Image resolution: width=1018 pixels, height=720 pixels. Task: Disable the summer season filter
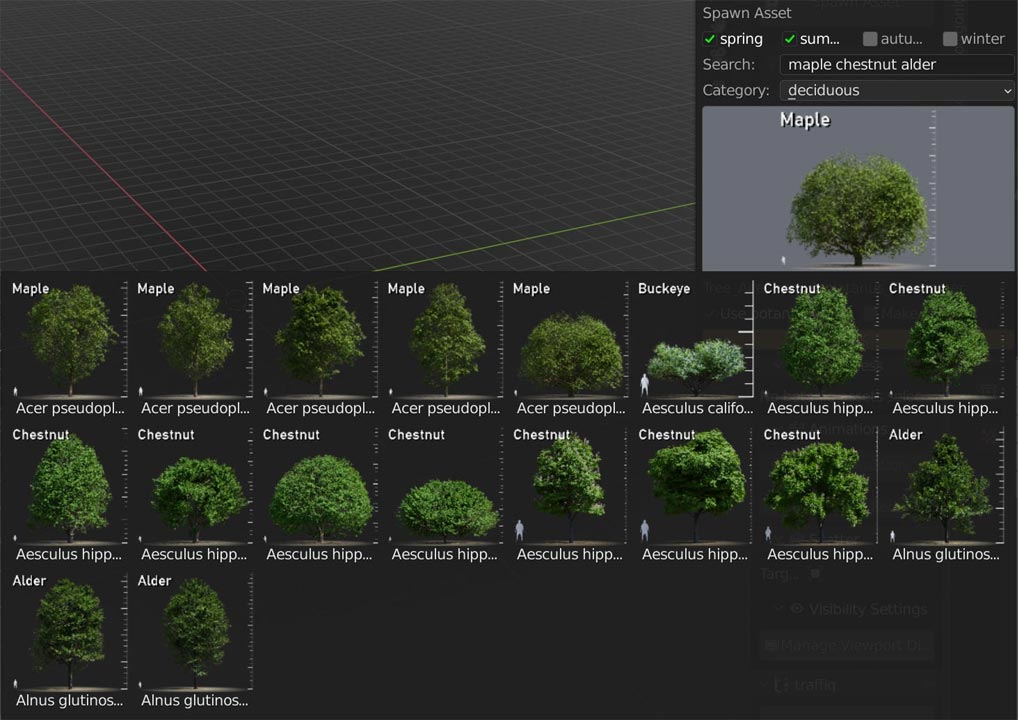point(790,39)
